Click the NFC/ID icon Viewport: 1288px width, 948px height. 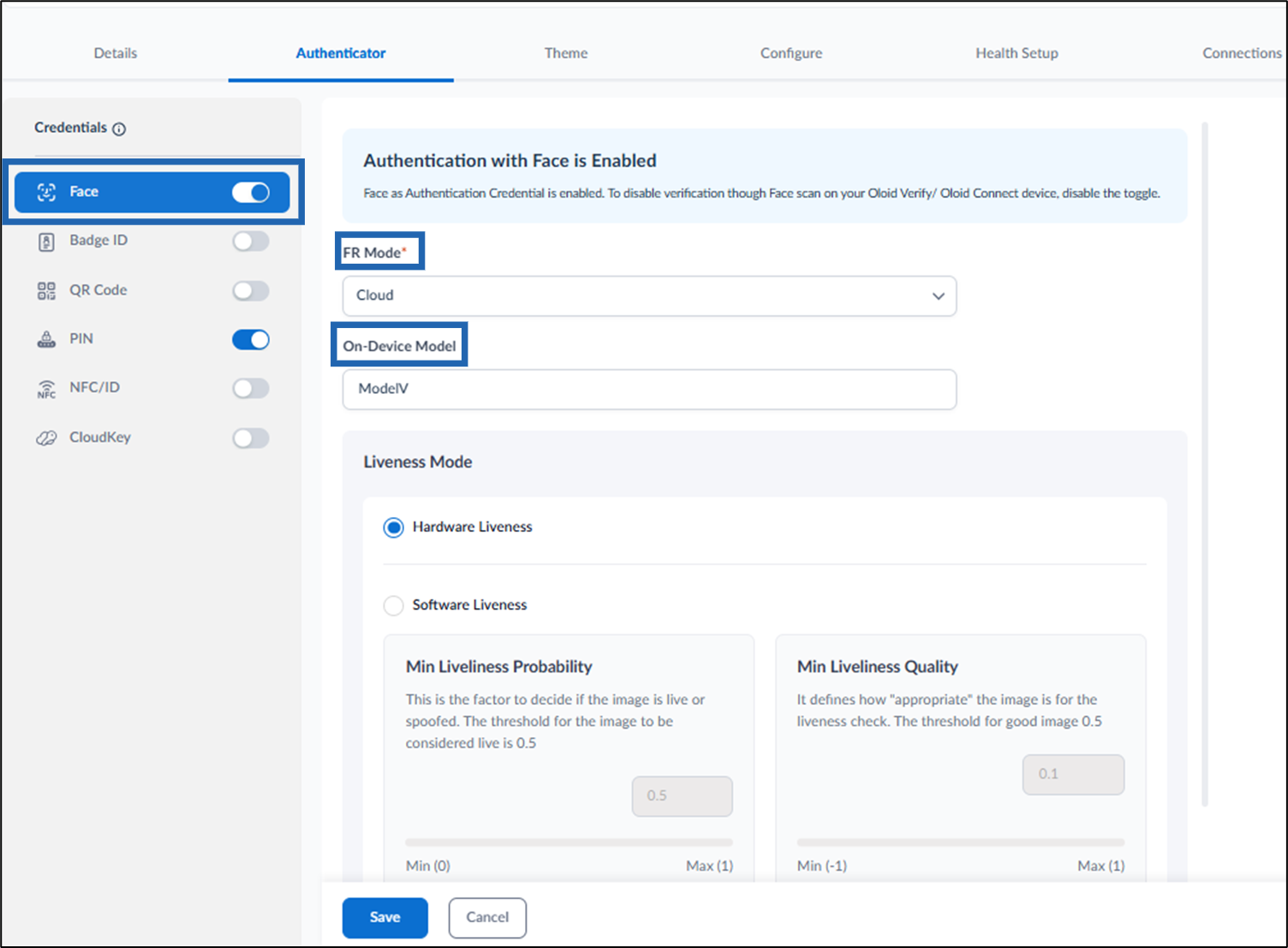pos(46,389)
